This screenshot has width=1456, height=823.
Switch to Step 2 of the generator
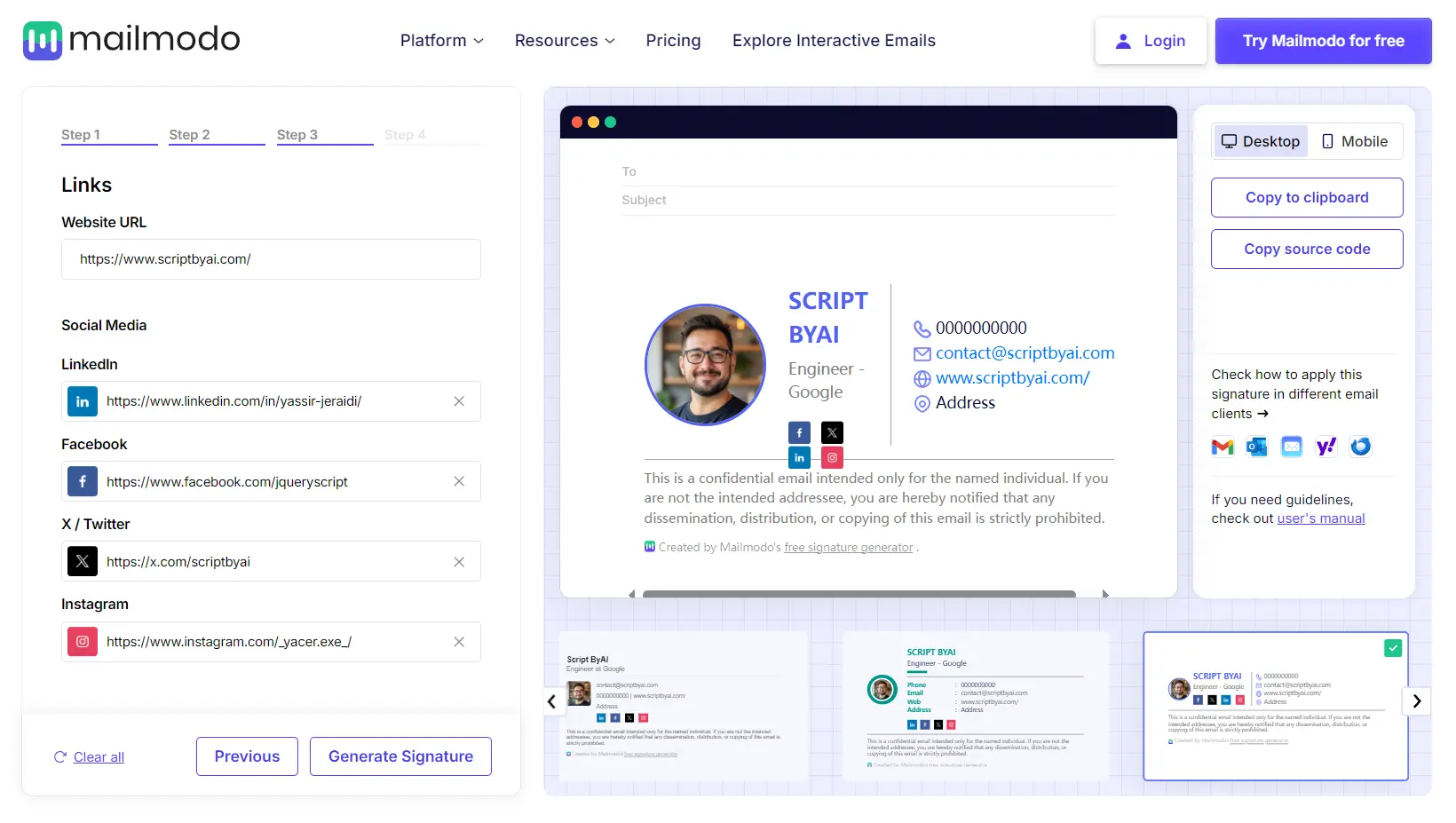click(x=189, y=135)
